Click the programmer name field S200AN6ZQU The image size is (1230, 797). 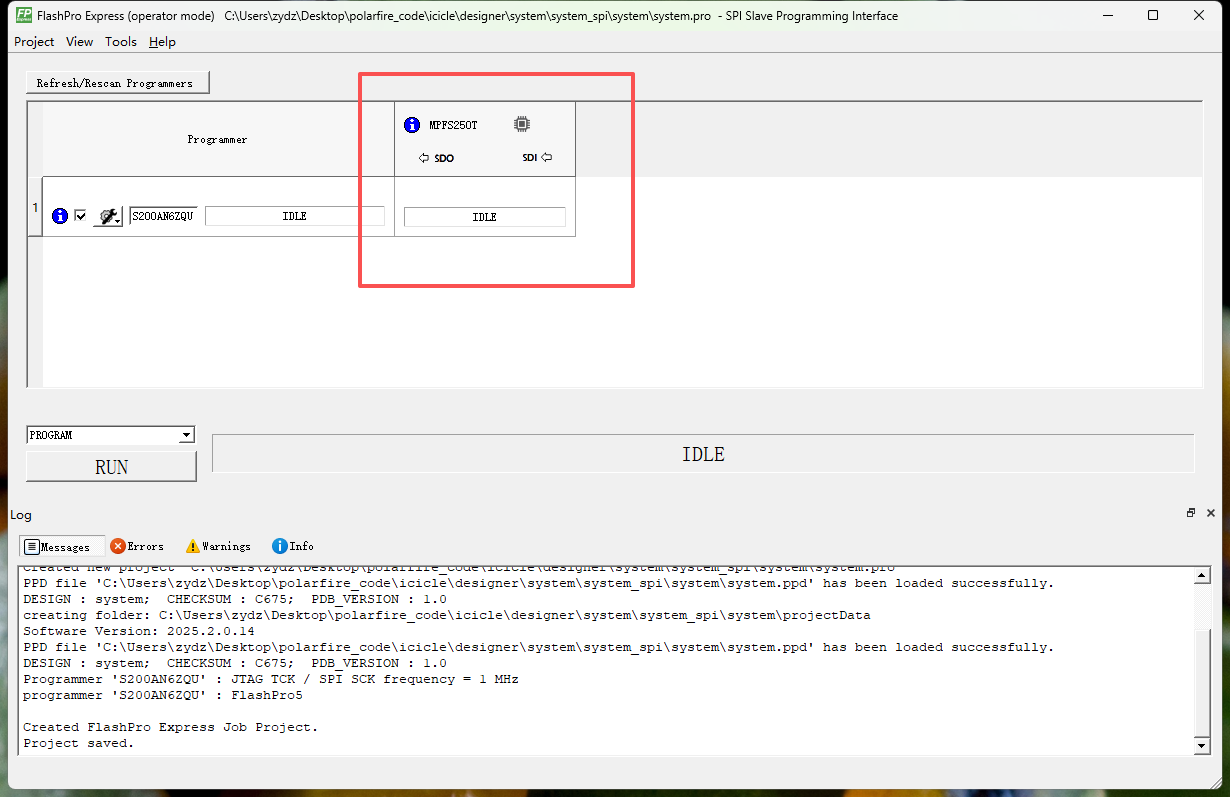164,216
